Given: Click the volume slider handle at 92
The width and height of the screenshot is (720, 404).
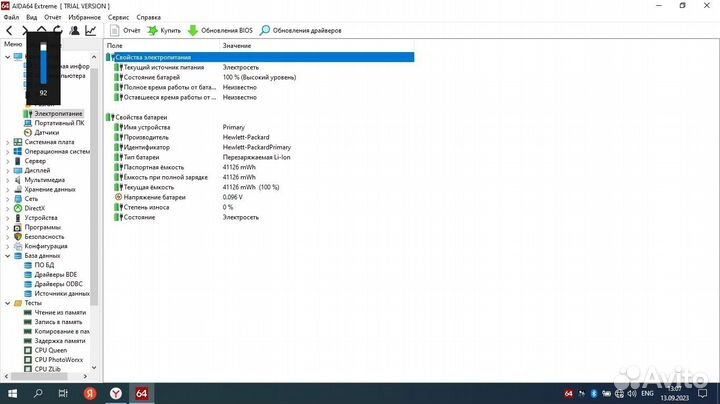Looking at the screenshot, I should [43, 47].
